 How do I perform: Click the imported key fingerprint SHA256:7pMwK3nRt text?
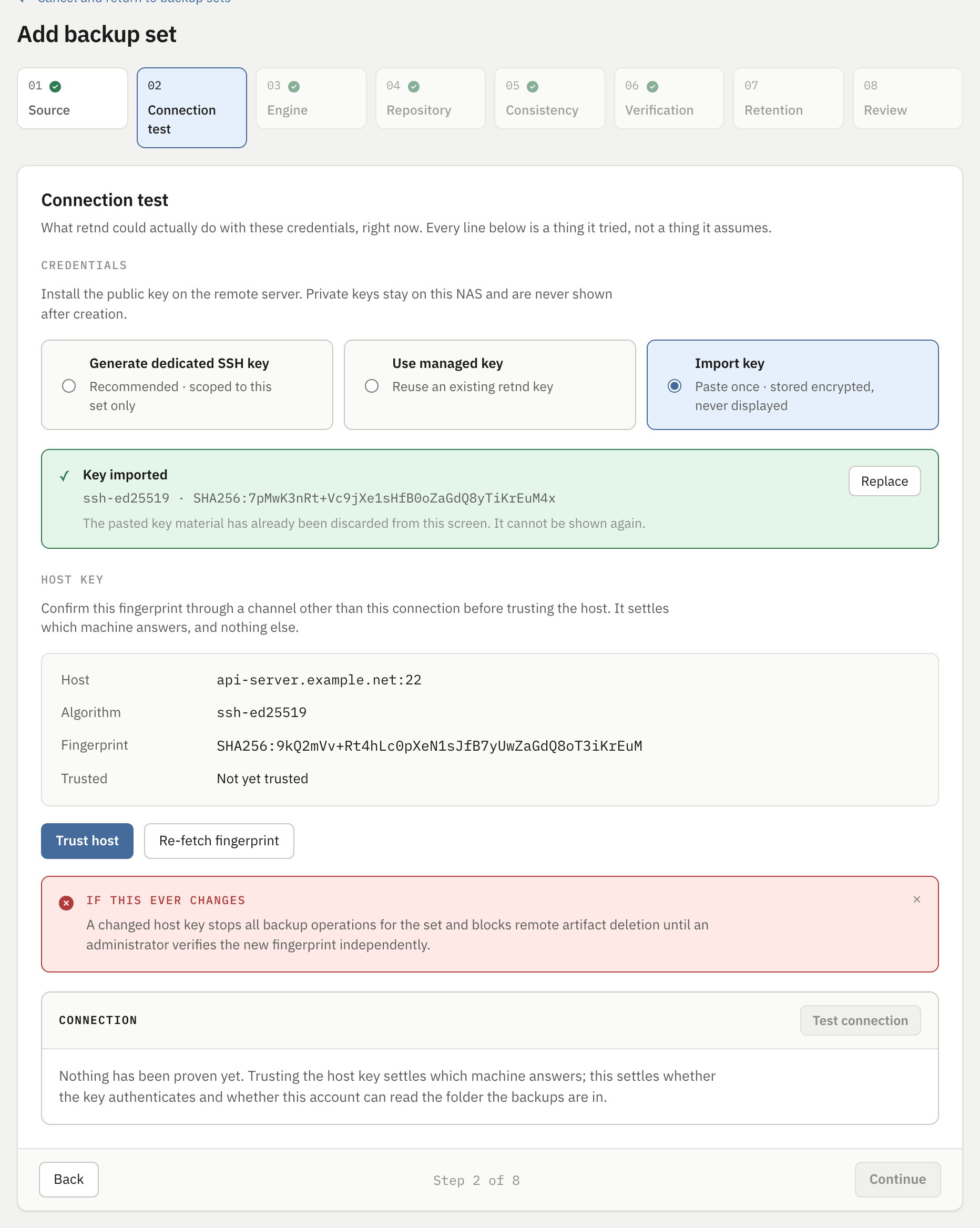374,498
